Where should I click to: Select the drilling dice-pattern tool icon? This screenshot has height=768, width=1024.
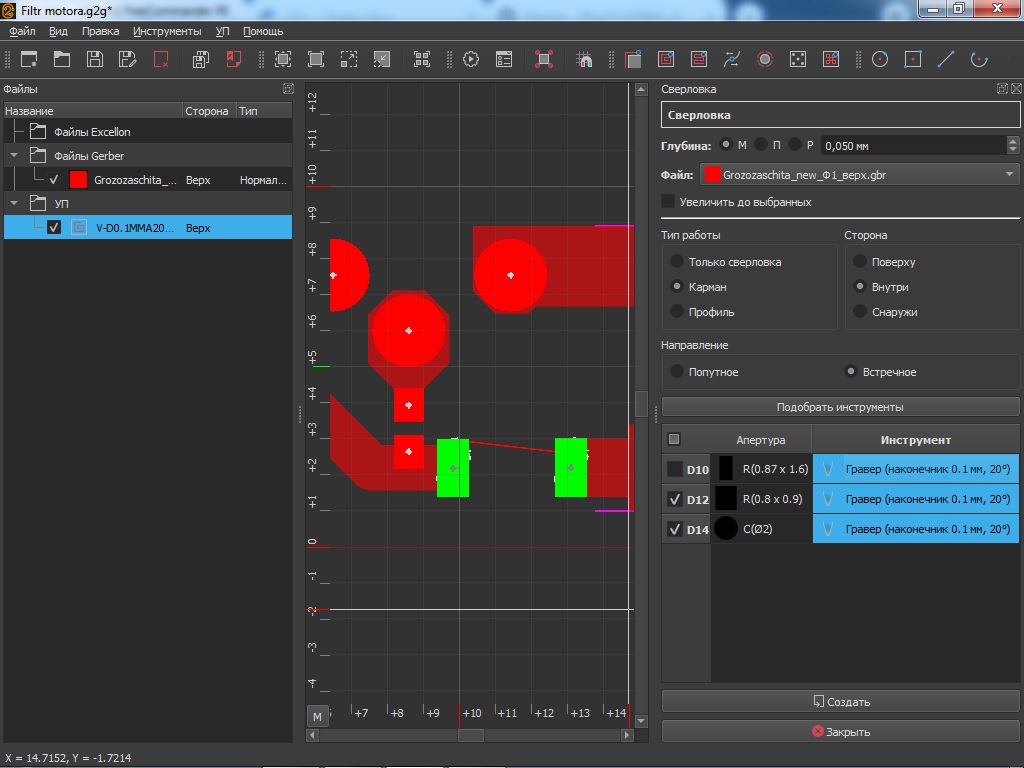tap(798, 59)
